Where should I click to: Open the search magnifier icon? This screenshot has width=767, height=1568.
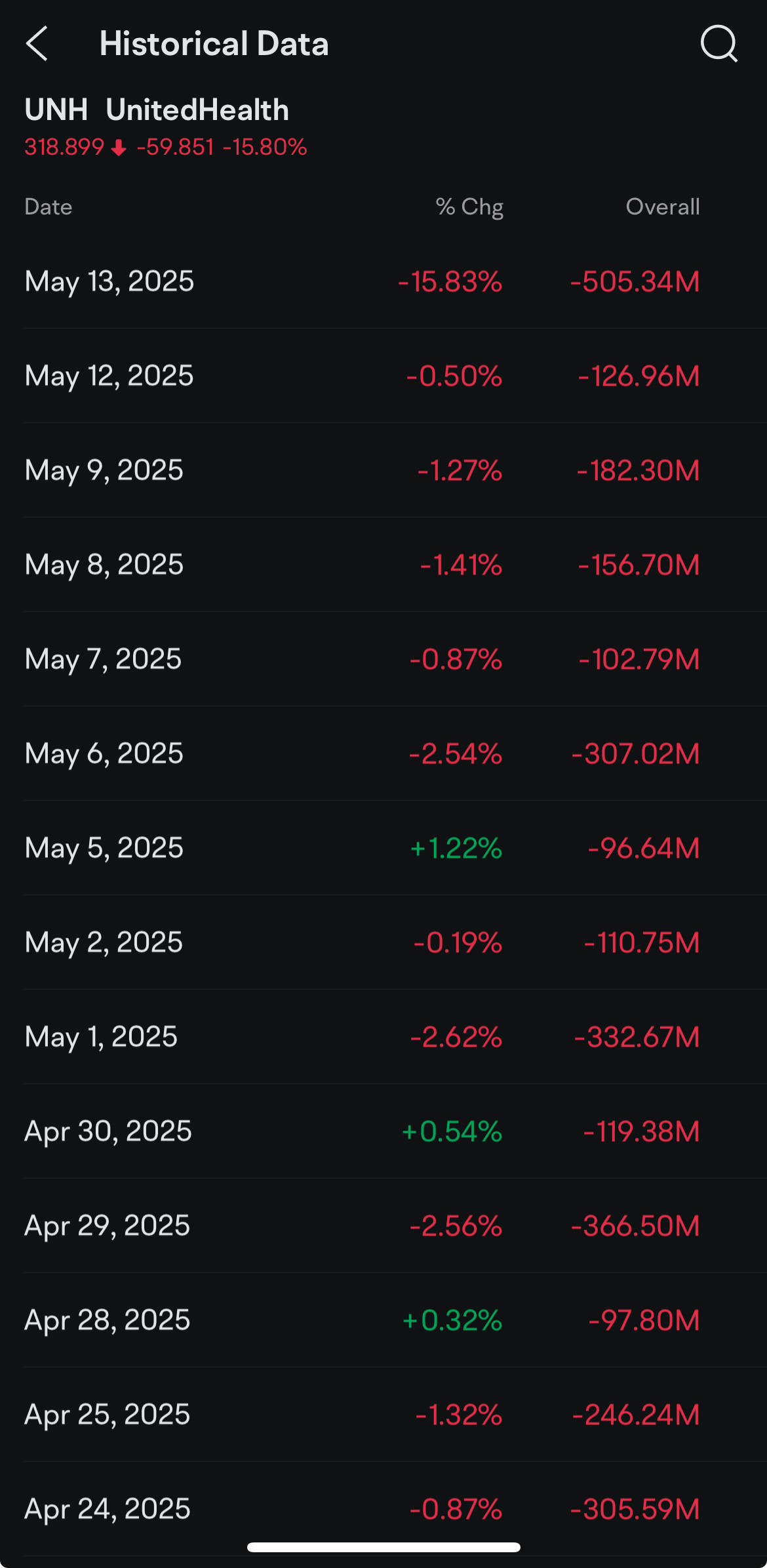tap(719, 44)
